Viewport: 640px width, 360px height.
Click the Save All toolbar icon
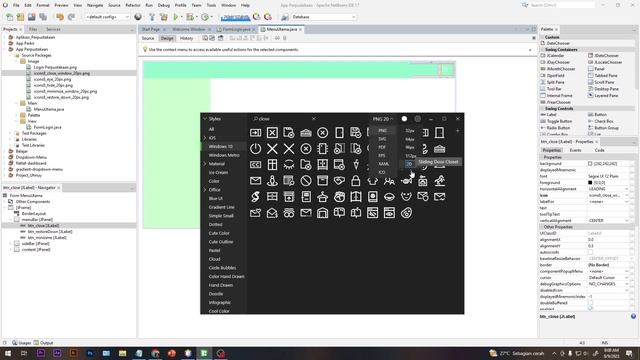point(43,17)
